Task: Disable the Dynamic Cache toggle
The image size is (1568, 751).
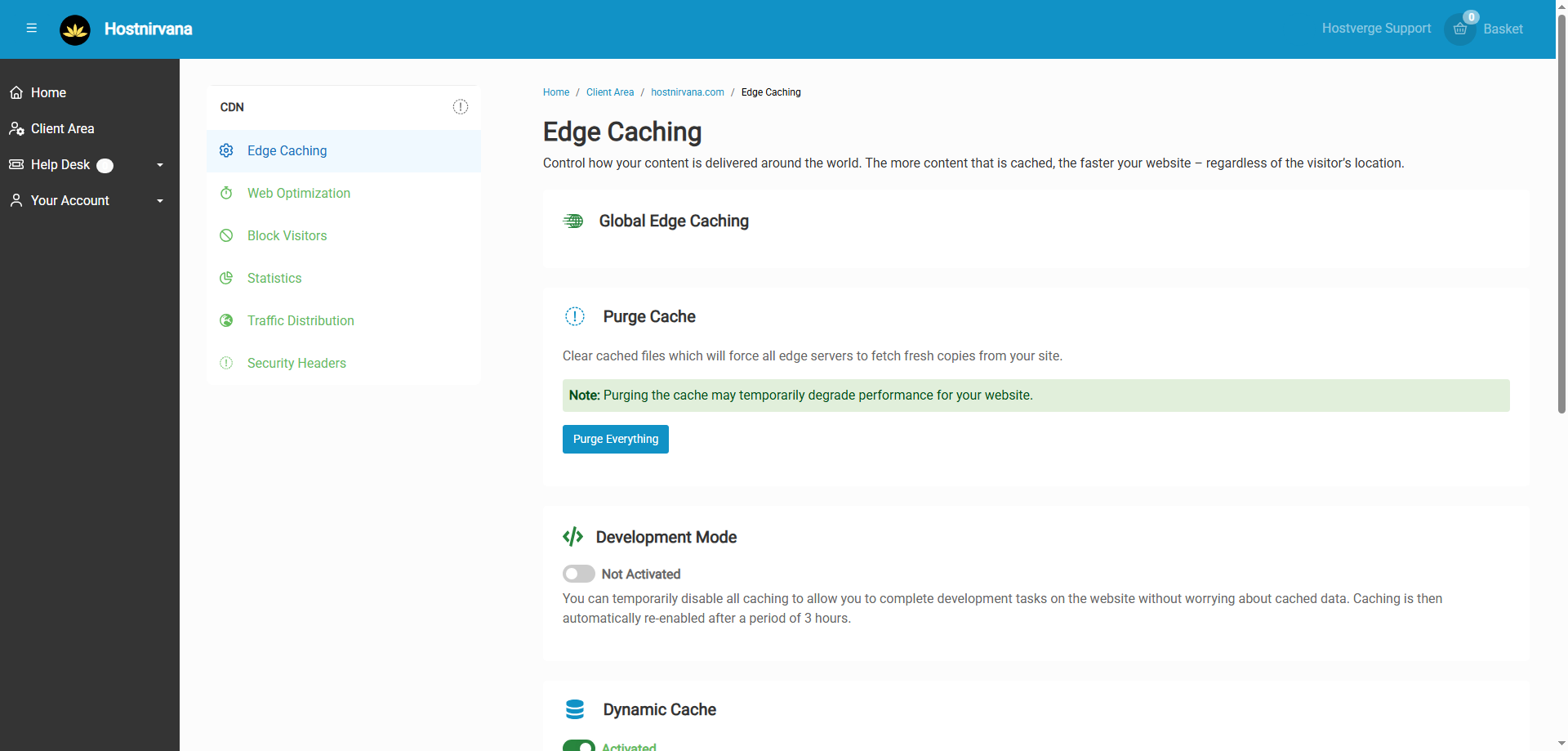Action: [x=578, y=745]
